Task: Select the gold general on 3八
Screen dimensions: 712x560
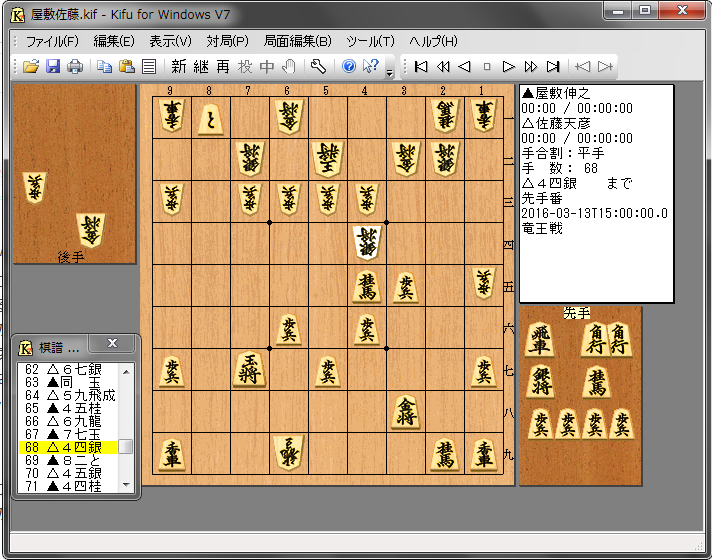Action: (406, 412)
